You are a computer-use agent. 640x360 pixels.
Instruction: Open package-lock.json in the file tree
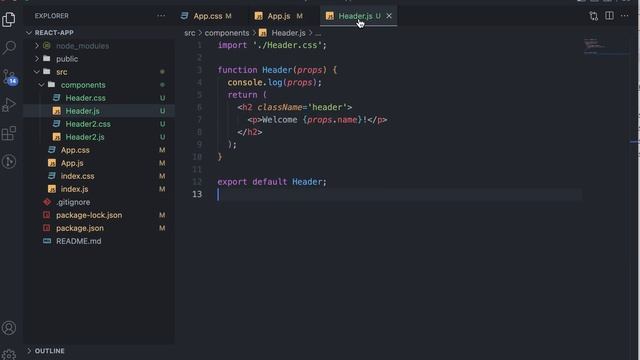(x=89, y=215)
